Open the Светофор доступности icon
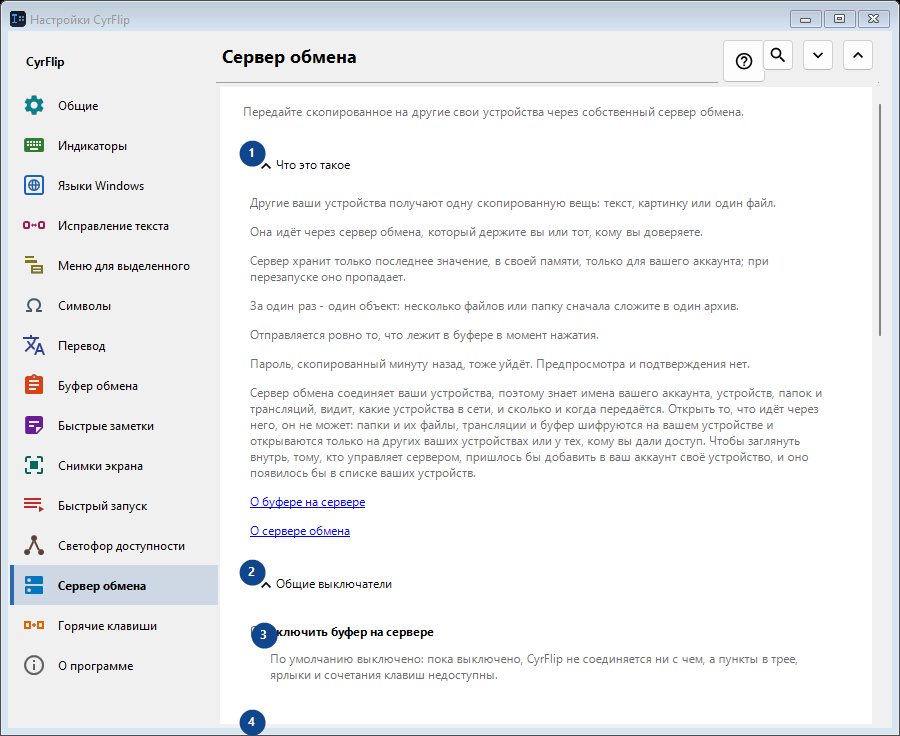Image resolution: width=900 pixels, height=736 pixels. [34, 545]
